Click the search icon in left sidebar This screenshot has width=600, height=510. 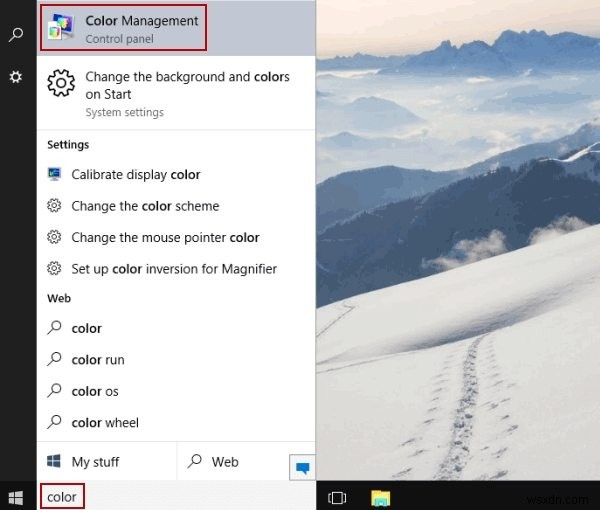click(x=16, y=34)
